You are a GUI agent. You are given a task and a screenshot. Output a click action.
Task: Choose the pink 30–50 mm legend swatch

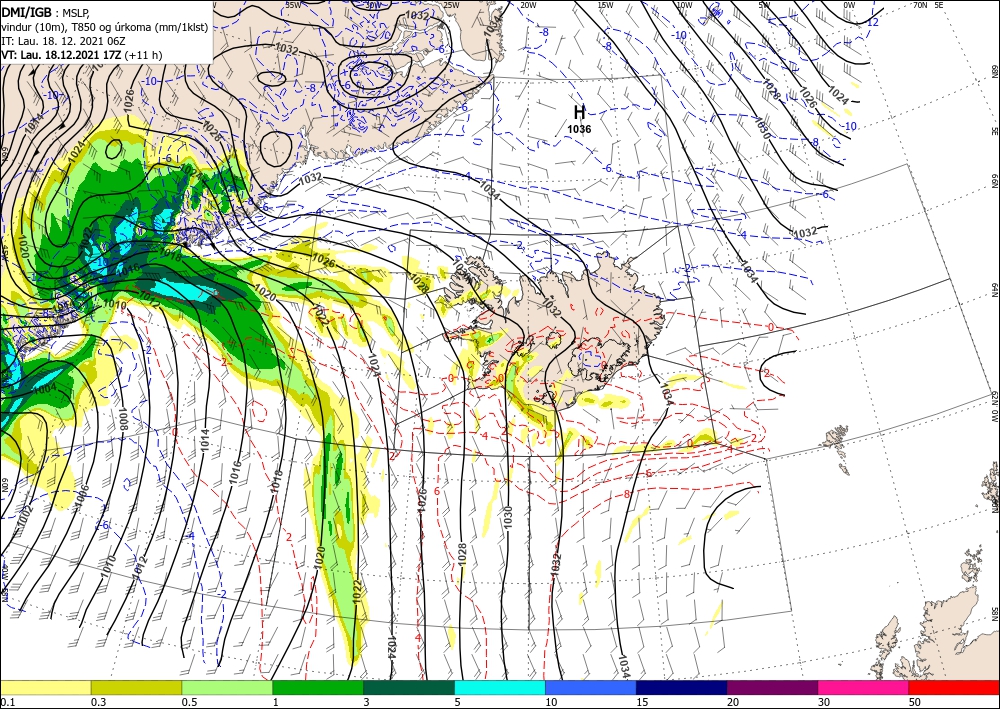(x=864, y=687)
